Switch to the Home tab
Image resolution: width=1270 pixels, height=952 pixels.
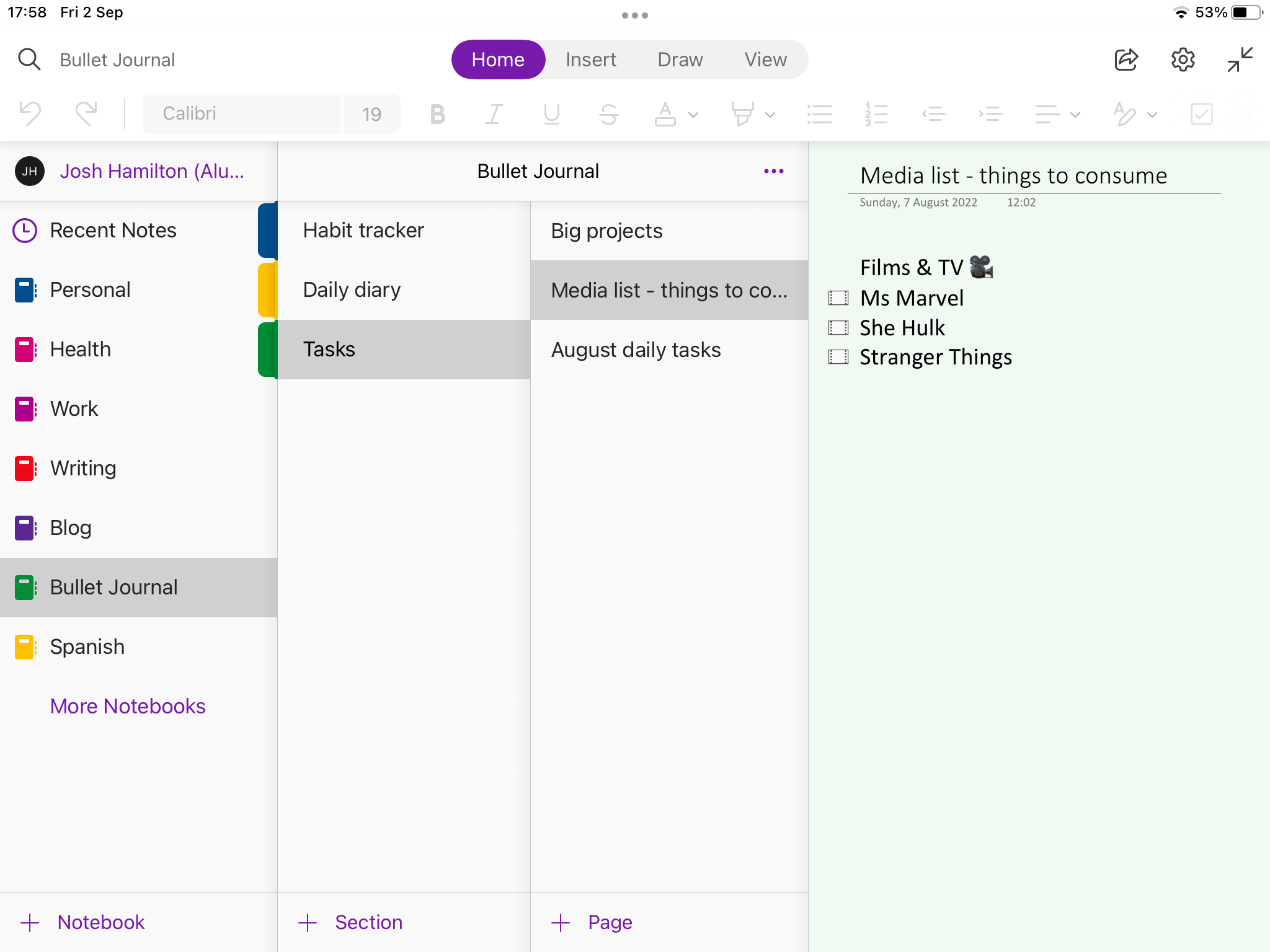pyautogui.click(x=498, y=59)
